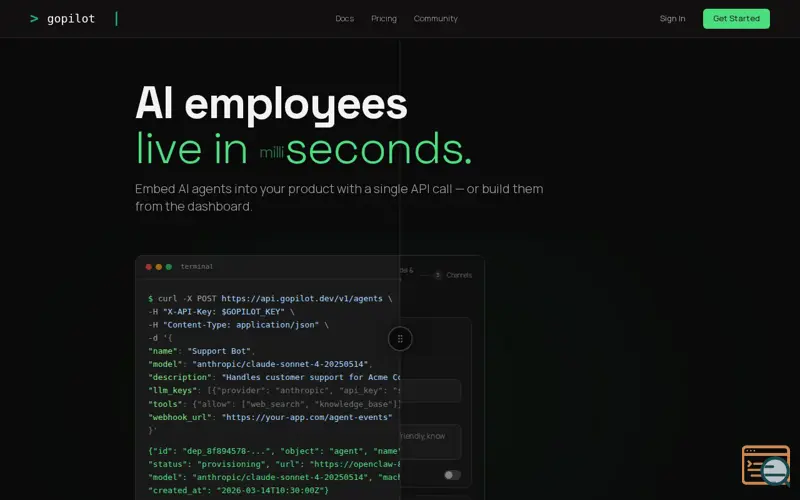This screenshot has height=500, width=800.
Task: Click the "Content-Type: application/json" line
Action: tap(238, 325)
